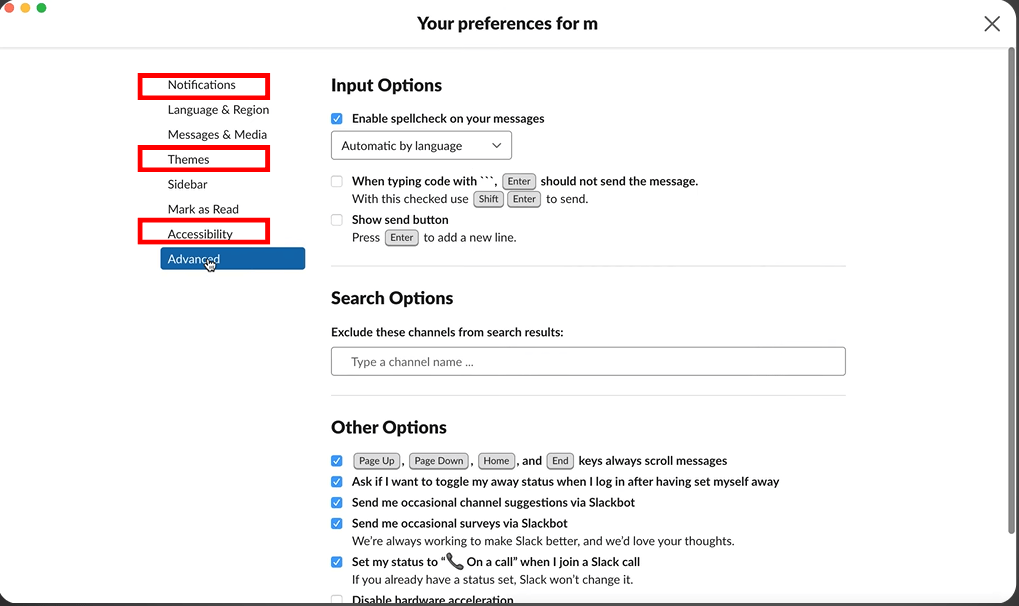Turn off occasional channel suggestions via Slackbot
1019x606 pixels.
337,503
